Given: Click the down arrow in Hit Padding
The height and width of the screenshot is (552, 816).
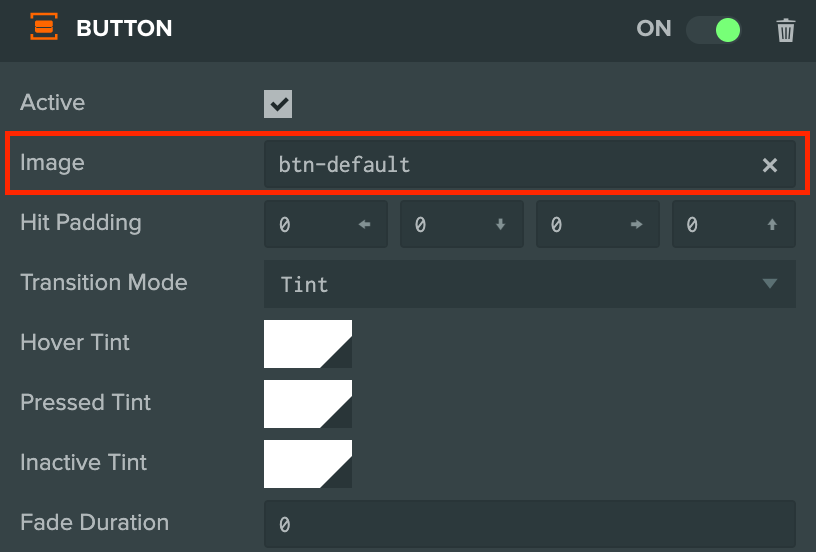Looking at the screenshot, I should tap(500, 224).
